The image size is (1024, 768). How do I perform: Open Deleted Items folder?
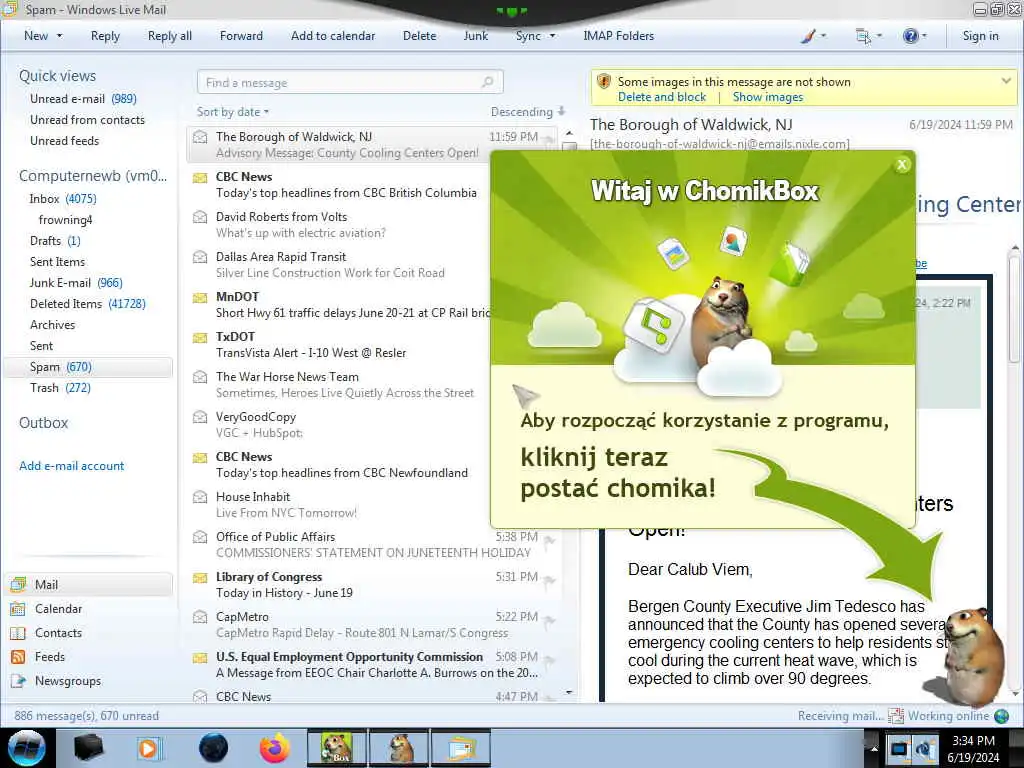[x=88, y=304]
